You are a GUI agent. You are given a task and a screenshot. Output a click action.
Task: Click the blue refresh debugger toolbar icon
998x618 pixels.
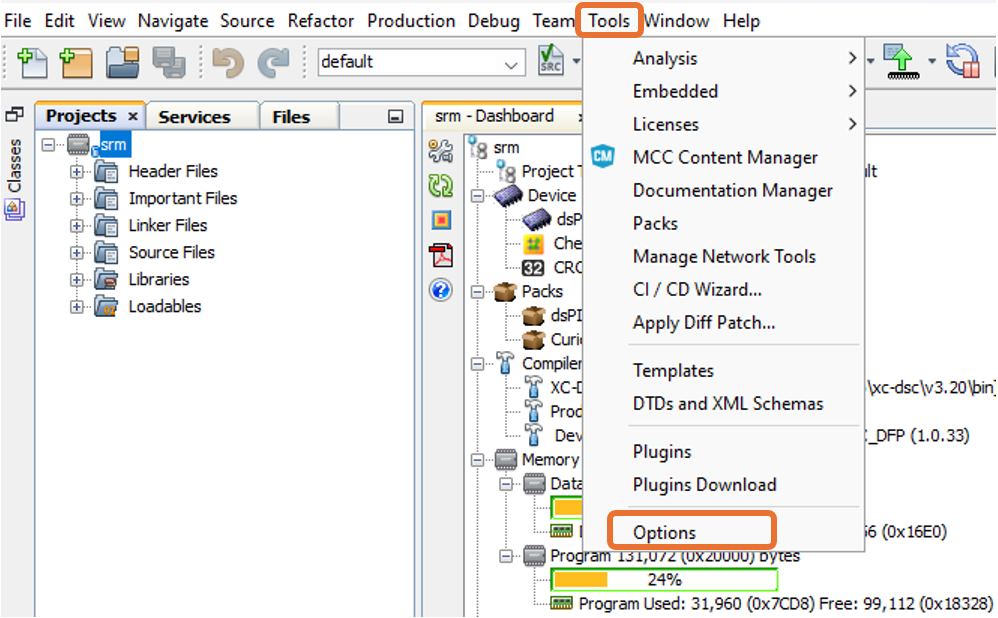click(962, 61)
